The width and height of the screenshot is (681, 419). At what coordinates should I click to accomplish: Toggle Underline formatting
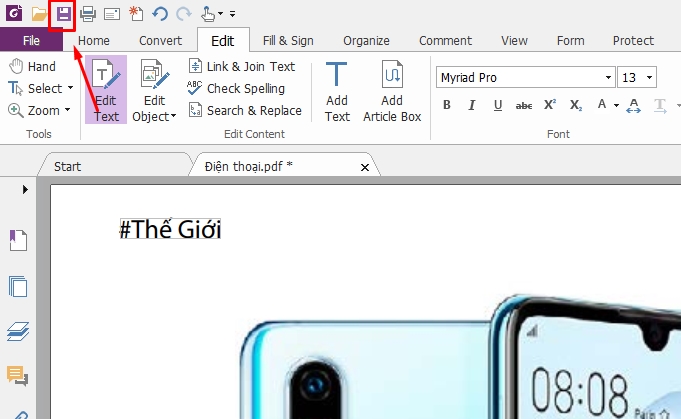click(x=498, y=105)
